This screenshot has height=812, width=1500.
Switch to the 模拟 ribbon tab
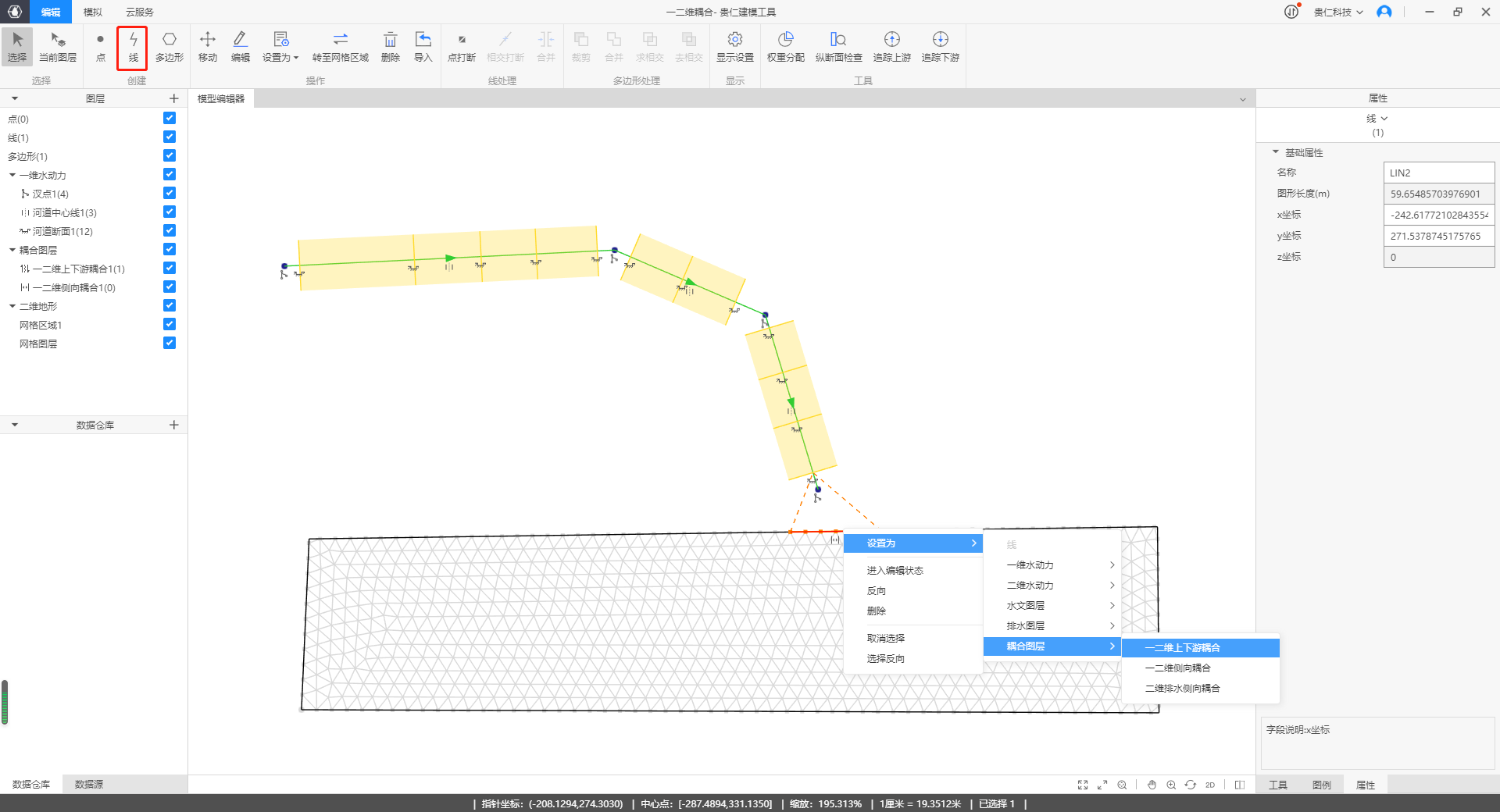(x=92, y=12)
